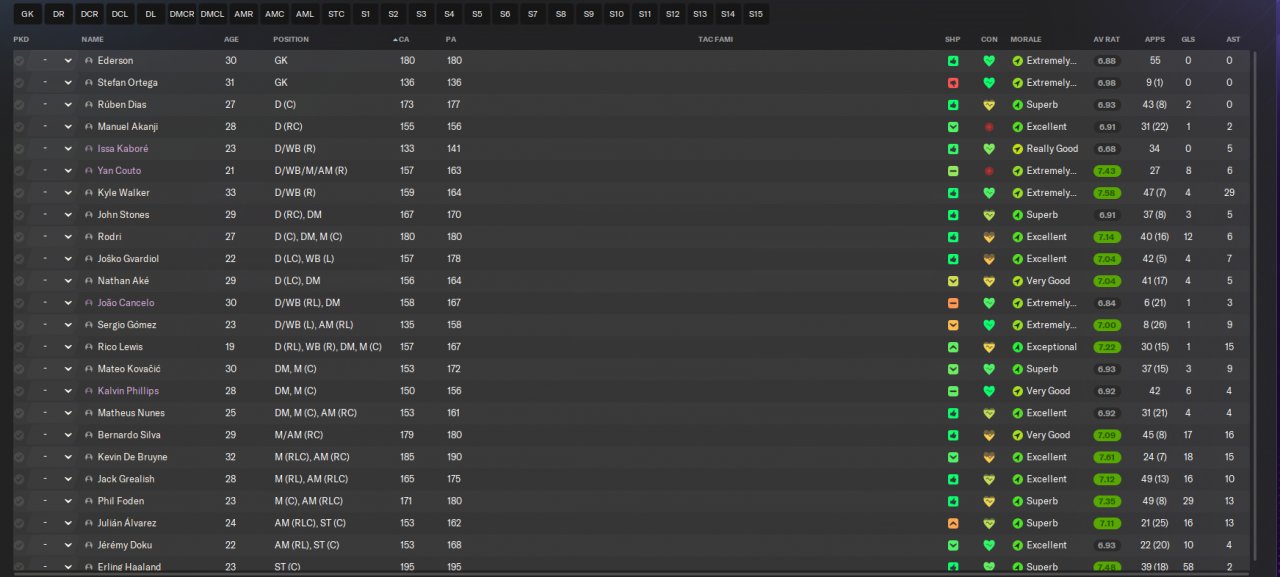Open Ederson's player info icon

[89, 61]
